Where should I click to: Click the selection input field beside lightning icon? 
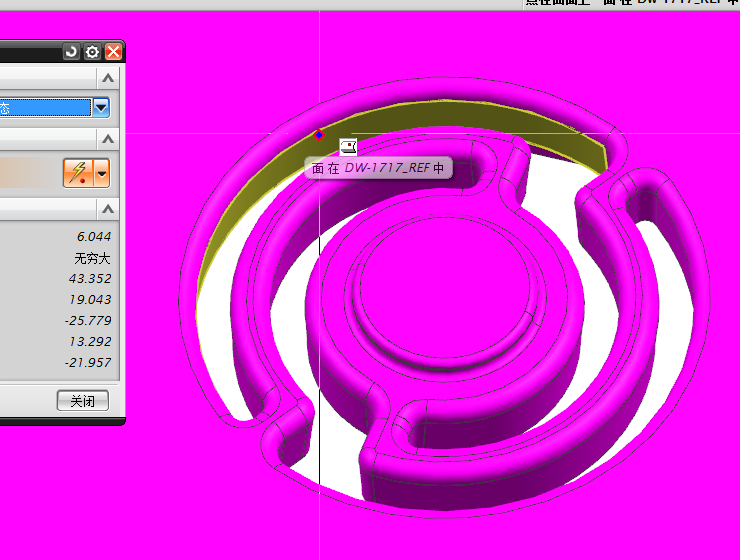pyautogui.click(x=25, y=173)
